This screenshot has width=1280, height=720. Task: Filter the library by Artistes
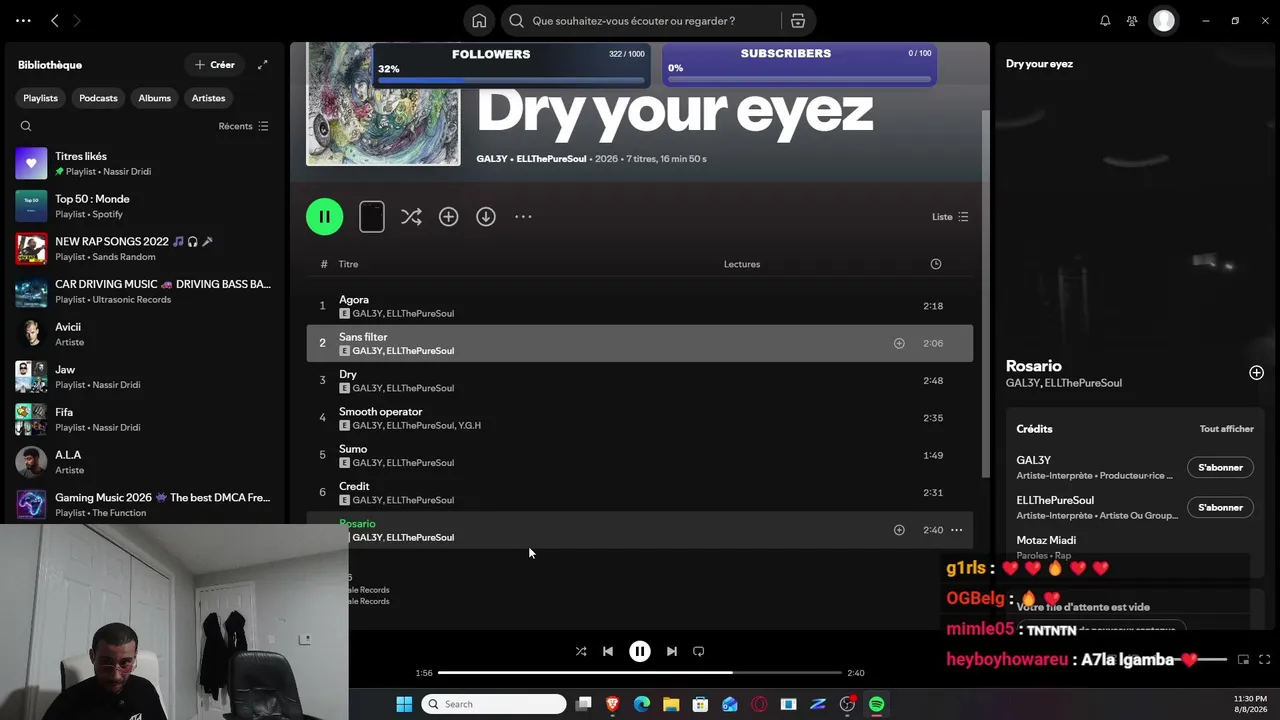tap(209, 98)
